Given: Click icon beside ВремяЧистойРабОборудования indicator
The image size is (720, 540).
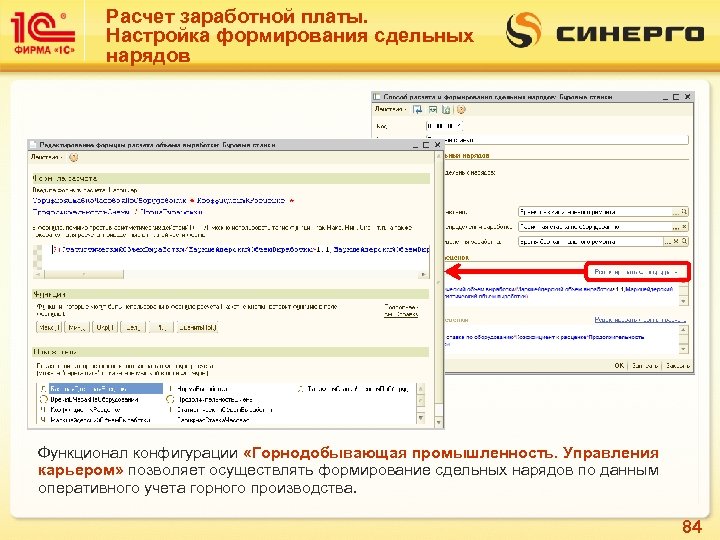Looking at the screenshot, I should point(44,399).
